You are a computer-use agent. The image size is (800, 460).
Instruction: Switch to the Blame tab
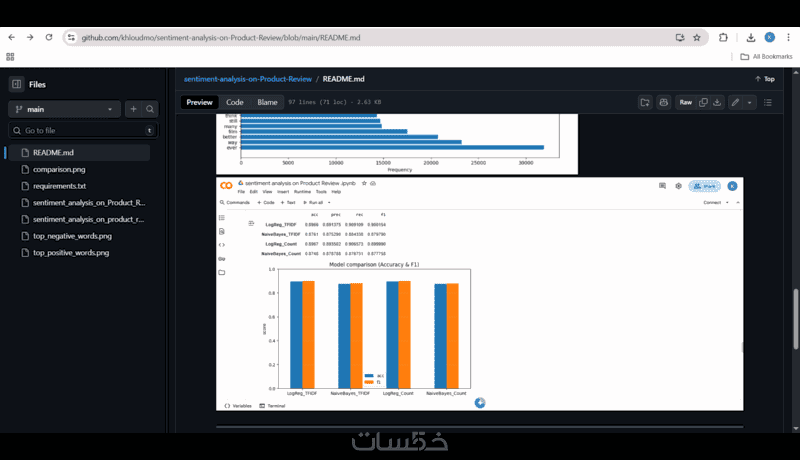click(267, 102)
